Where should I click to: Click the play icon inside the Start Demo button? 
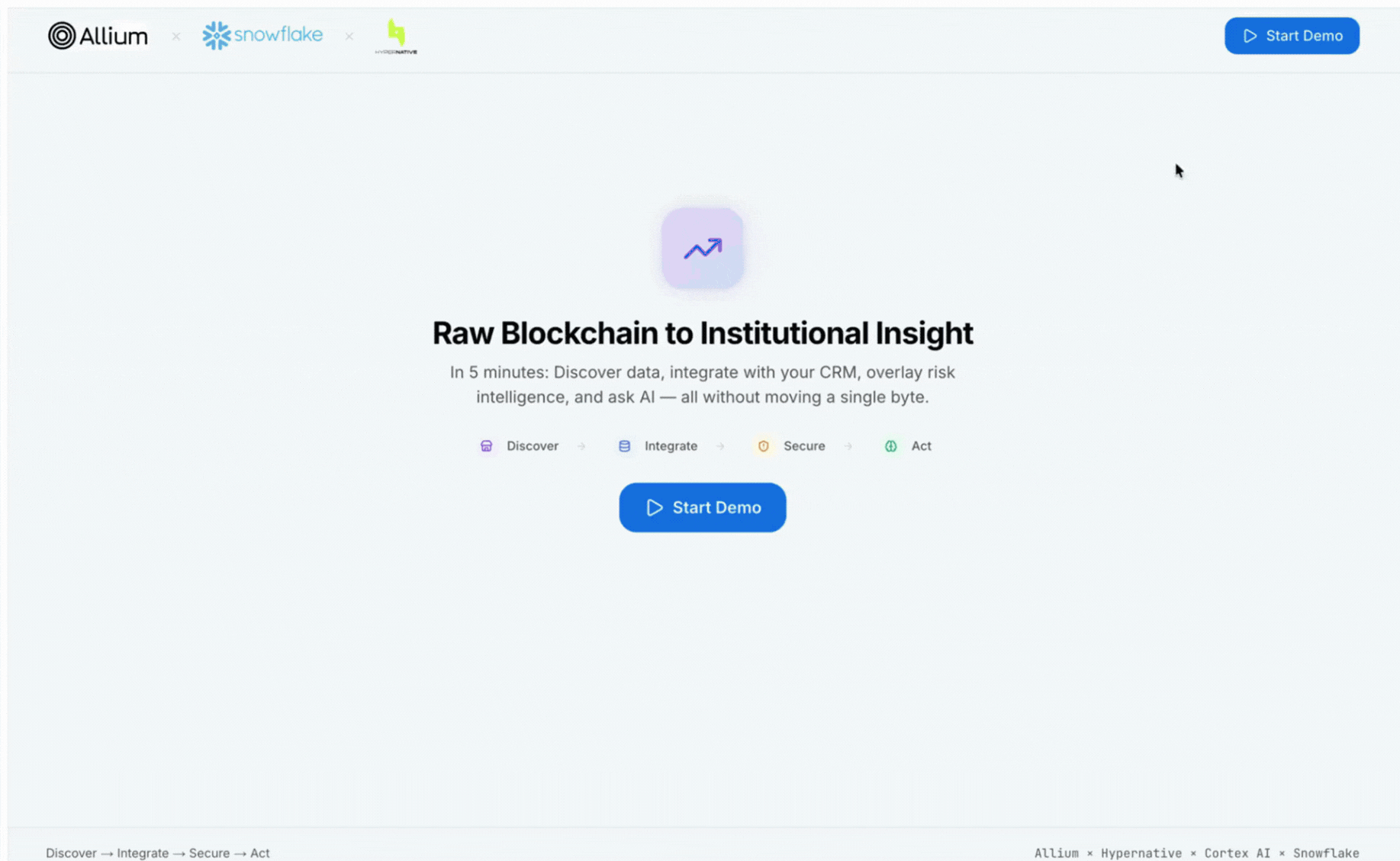coord(653,507)
